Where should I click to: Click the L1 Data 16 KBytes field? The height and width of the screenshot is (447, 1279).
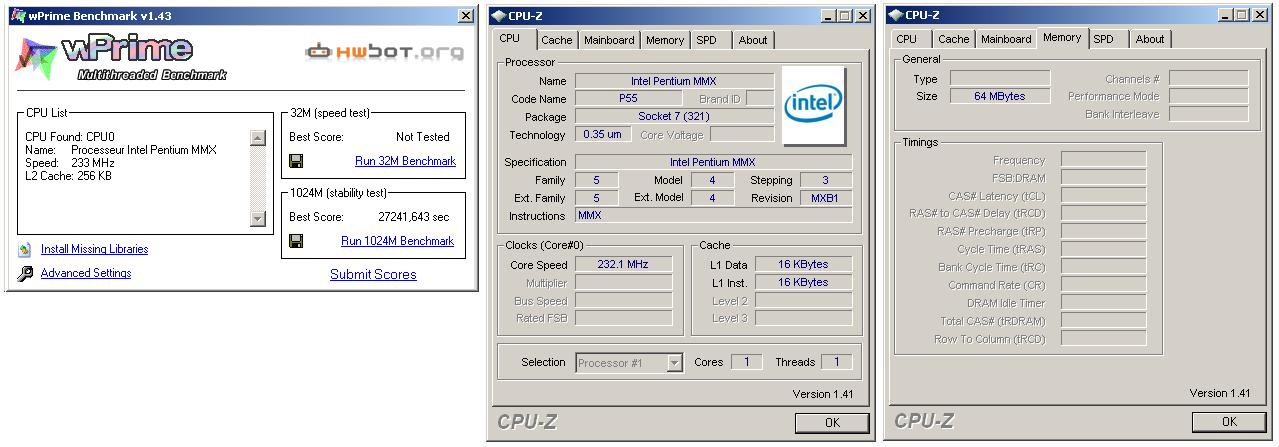(803, 265)
